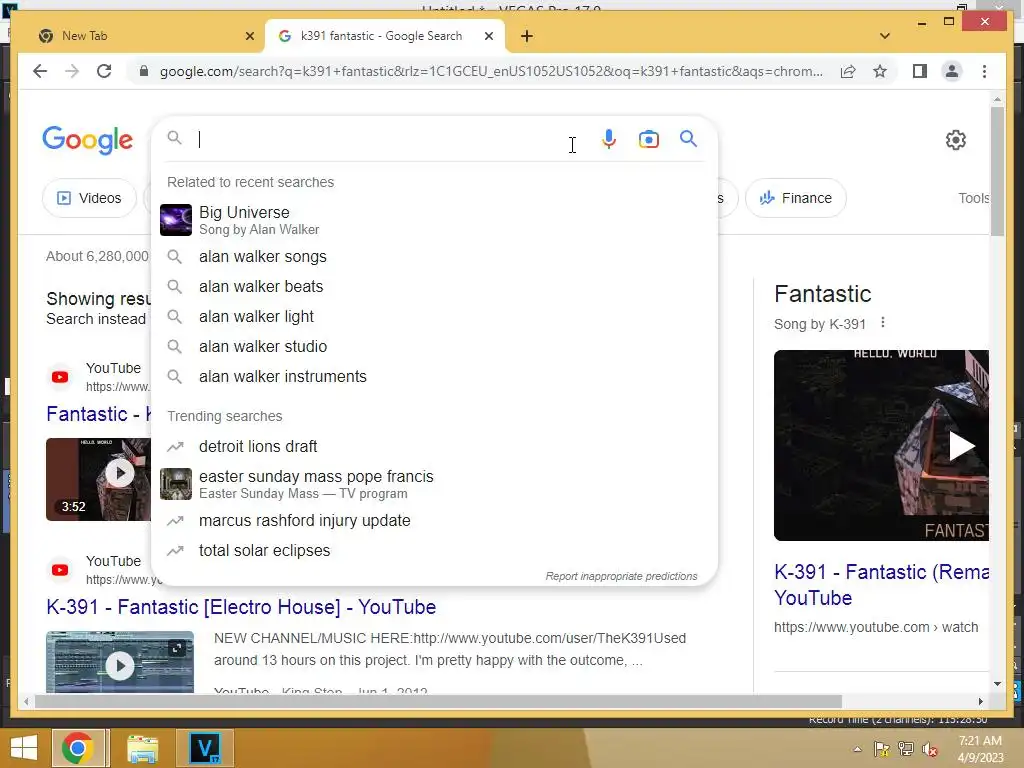Select trending 'detroit lions draft'
Image resolution: width=1024 pixels, height=768 pixels.
point(434,447)
